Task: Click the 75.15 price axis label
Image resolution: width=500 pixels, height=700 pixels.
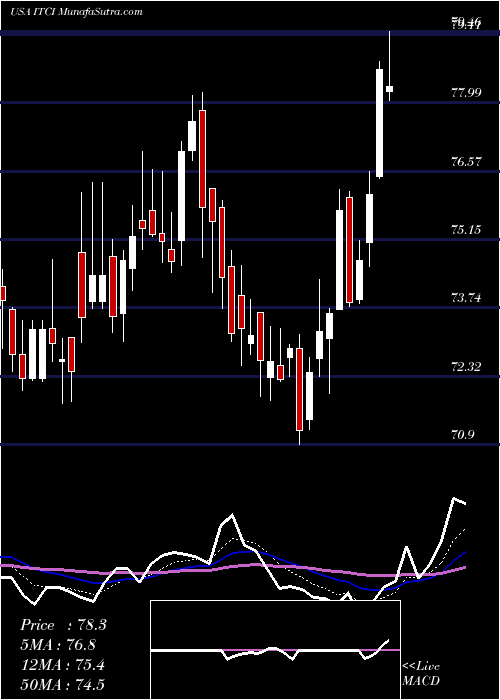Action: click(x=467, y=230)
